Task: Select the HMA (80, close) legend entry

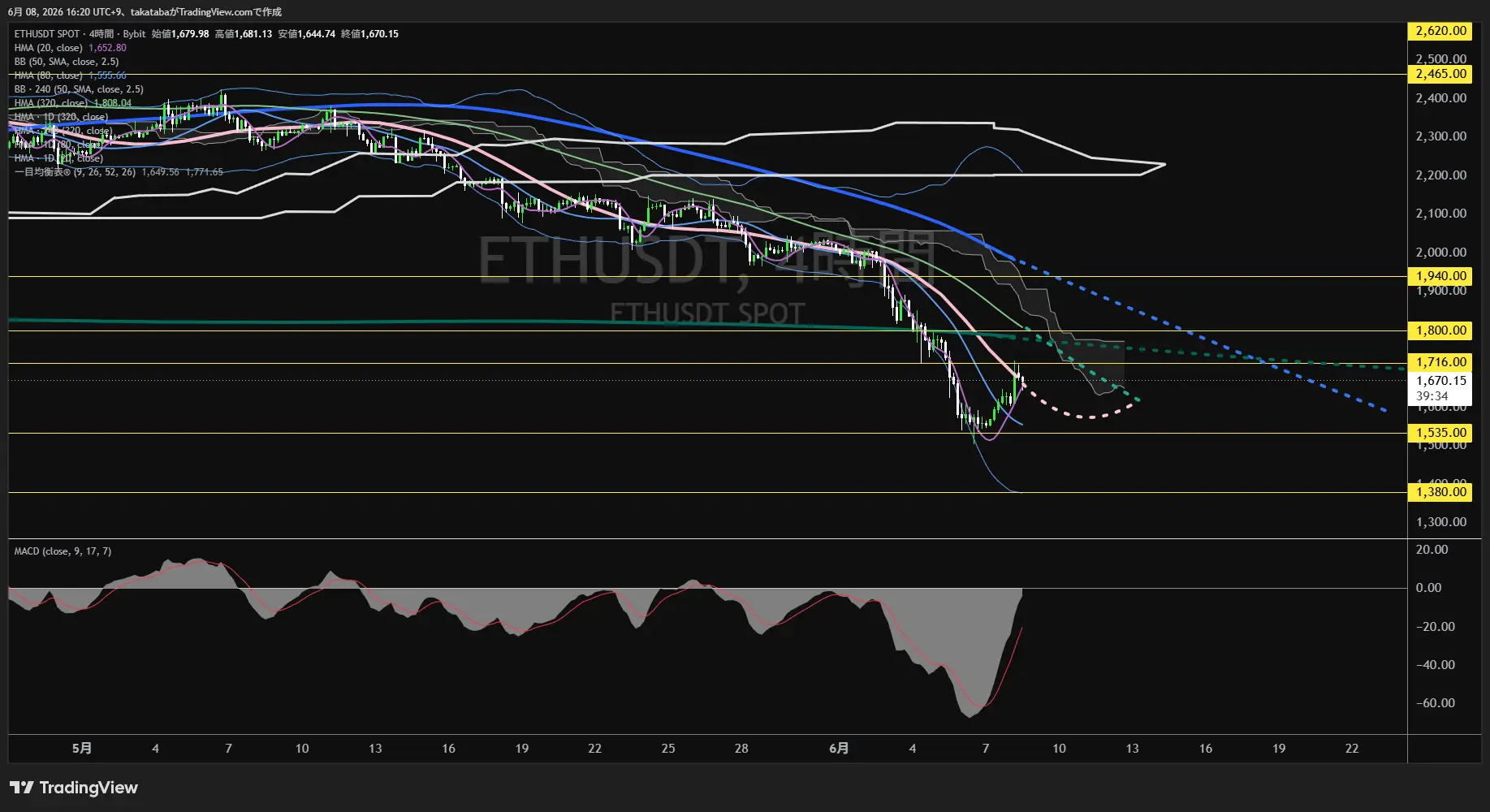Action: point(49,76)
